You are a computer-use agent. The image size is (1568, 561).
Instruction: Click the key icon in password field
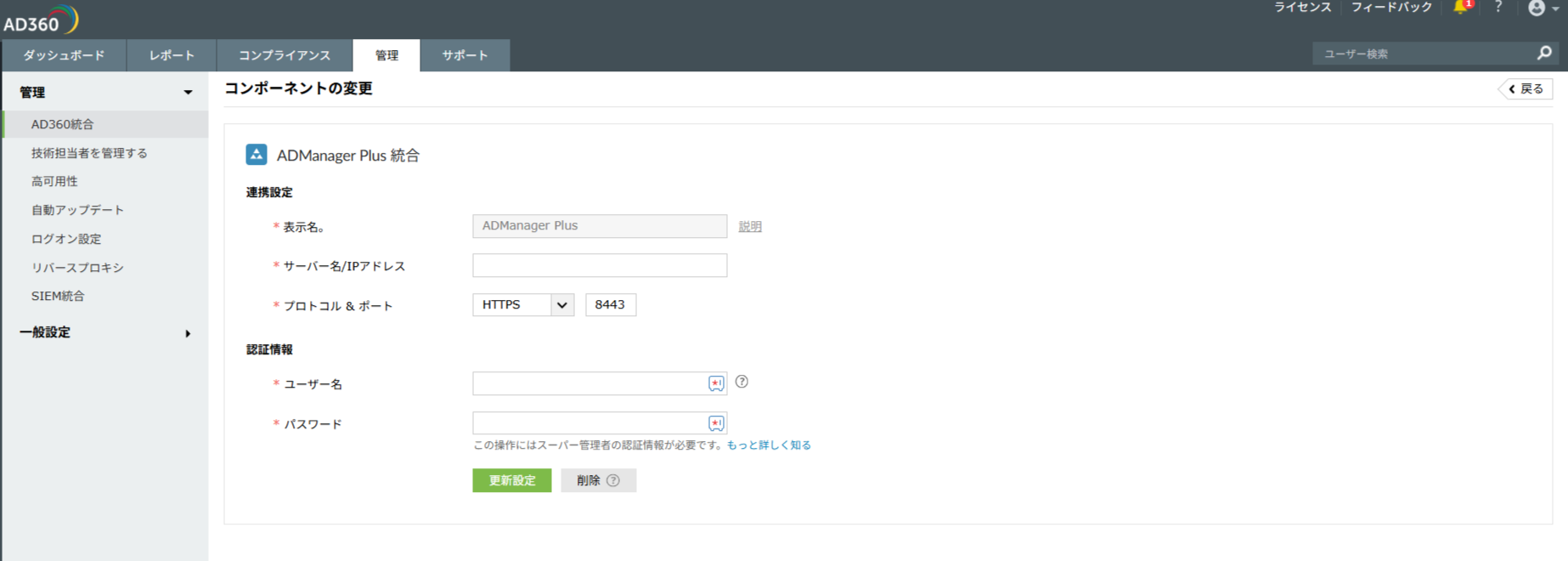tap(716, 423)
